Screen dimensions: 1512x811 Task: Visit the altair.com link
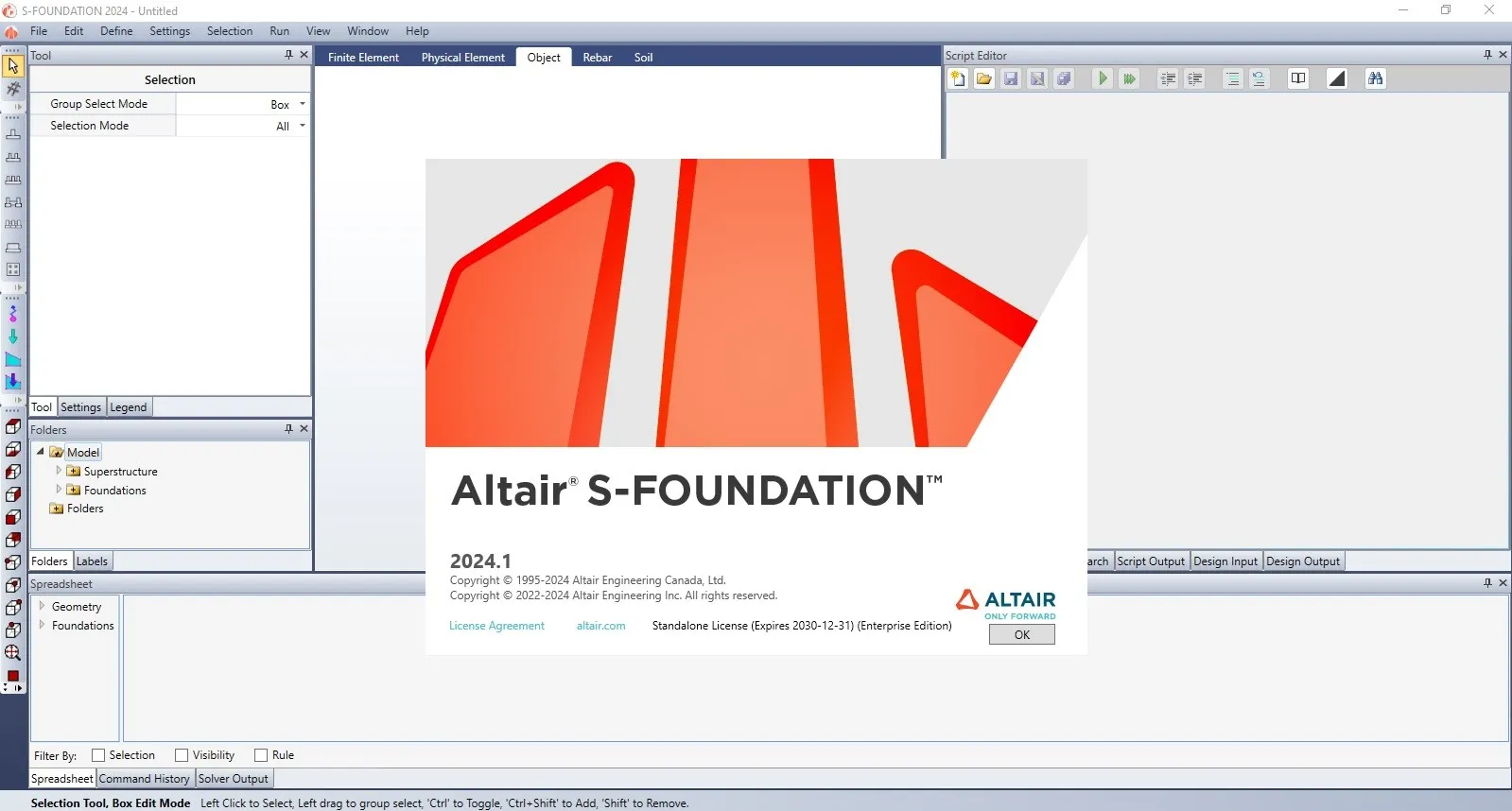point(601,626)
